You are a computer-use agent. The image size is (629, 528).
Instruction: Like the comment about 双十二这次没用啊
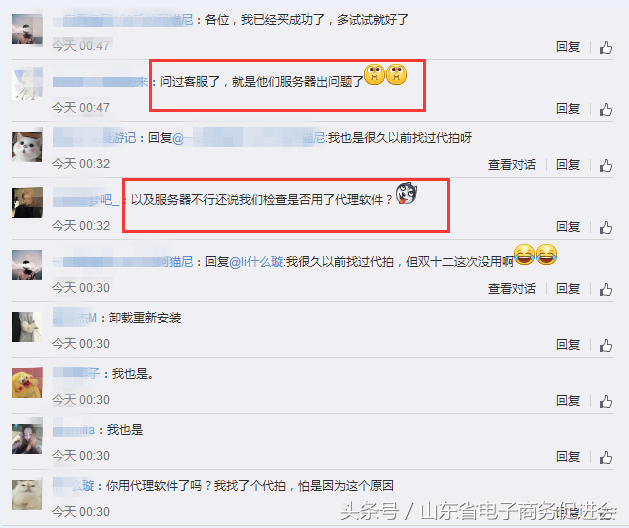click(x=606, y=289)
